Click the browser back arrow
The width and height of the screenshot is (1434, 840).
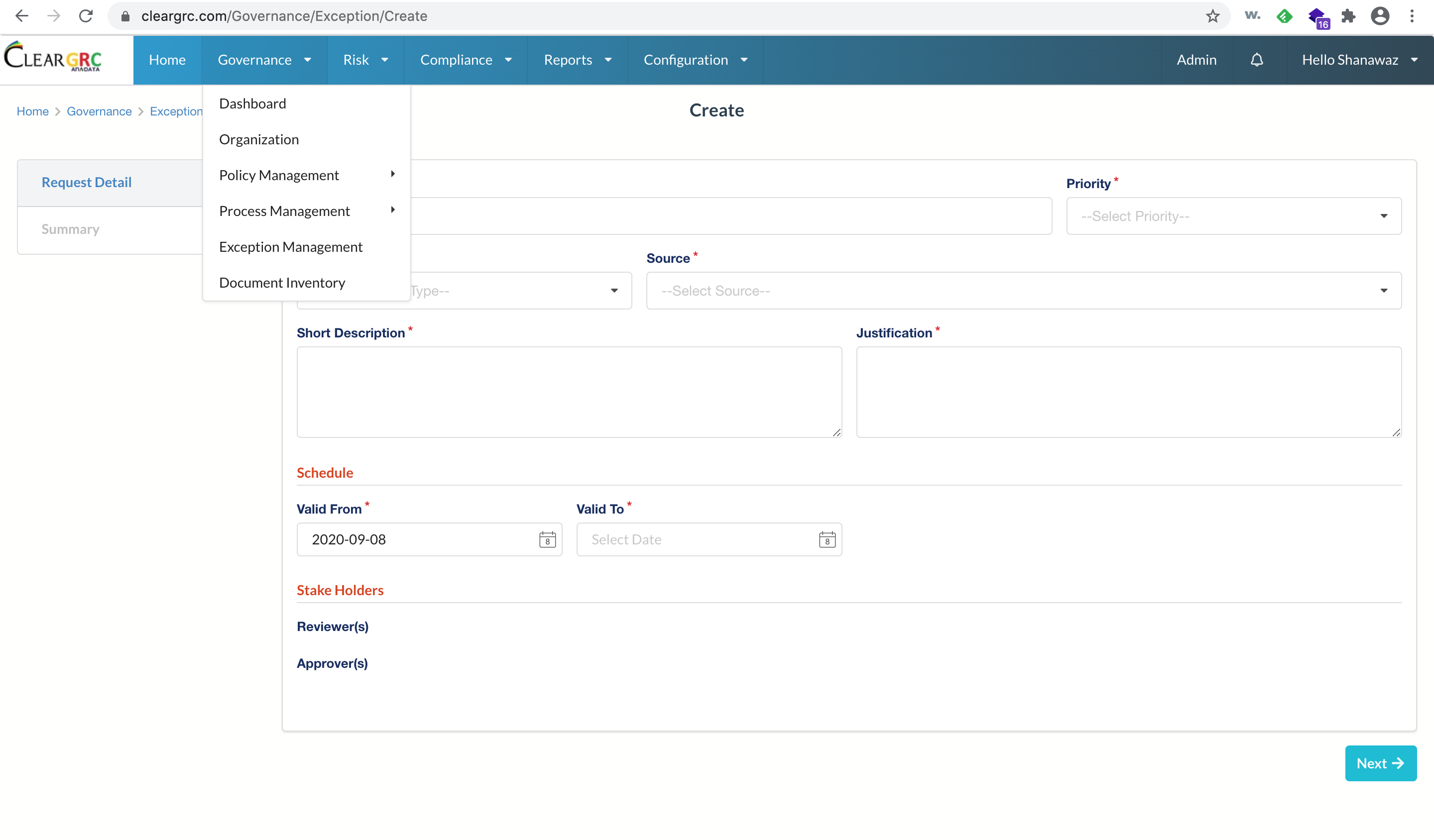pyautogui.click(x=21, y=16)
